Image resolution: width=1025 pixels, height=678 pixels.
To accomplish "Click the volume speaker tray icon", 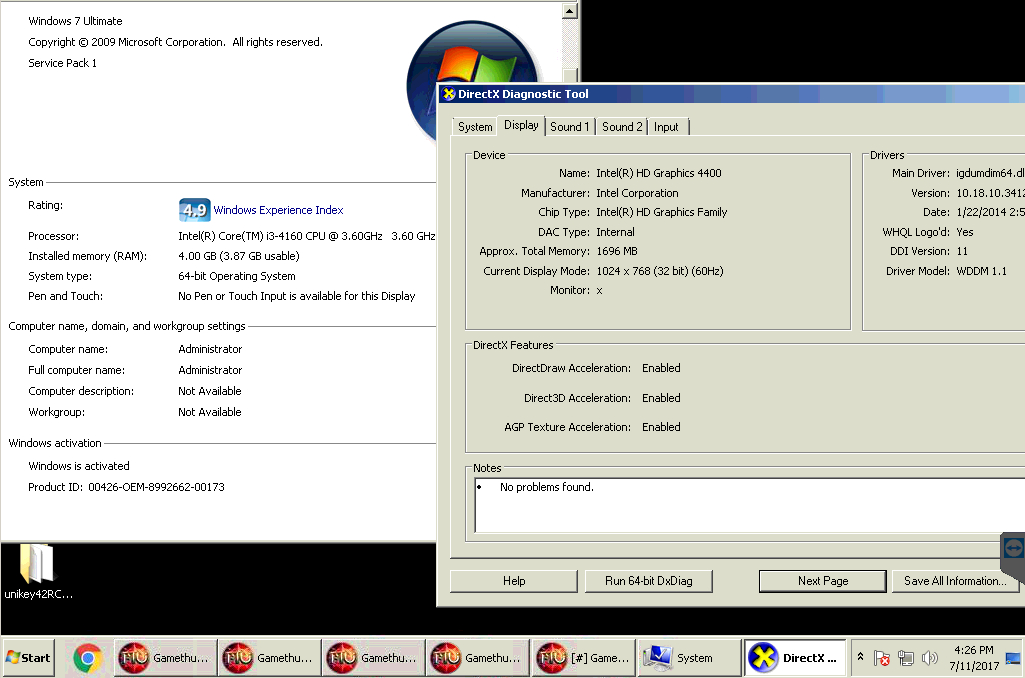I will pos(930,658).
